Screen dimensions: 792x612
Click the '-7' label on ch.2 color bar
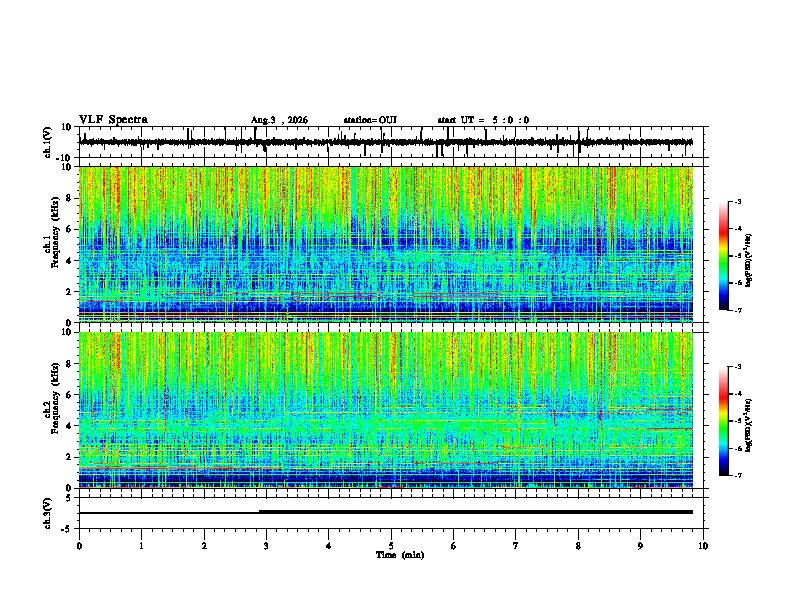(x=738, y=475)
